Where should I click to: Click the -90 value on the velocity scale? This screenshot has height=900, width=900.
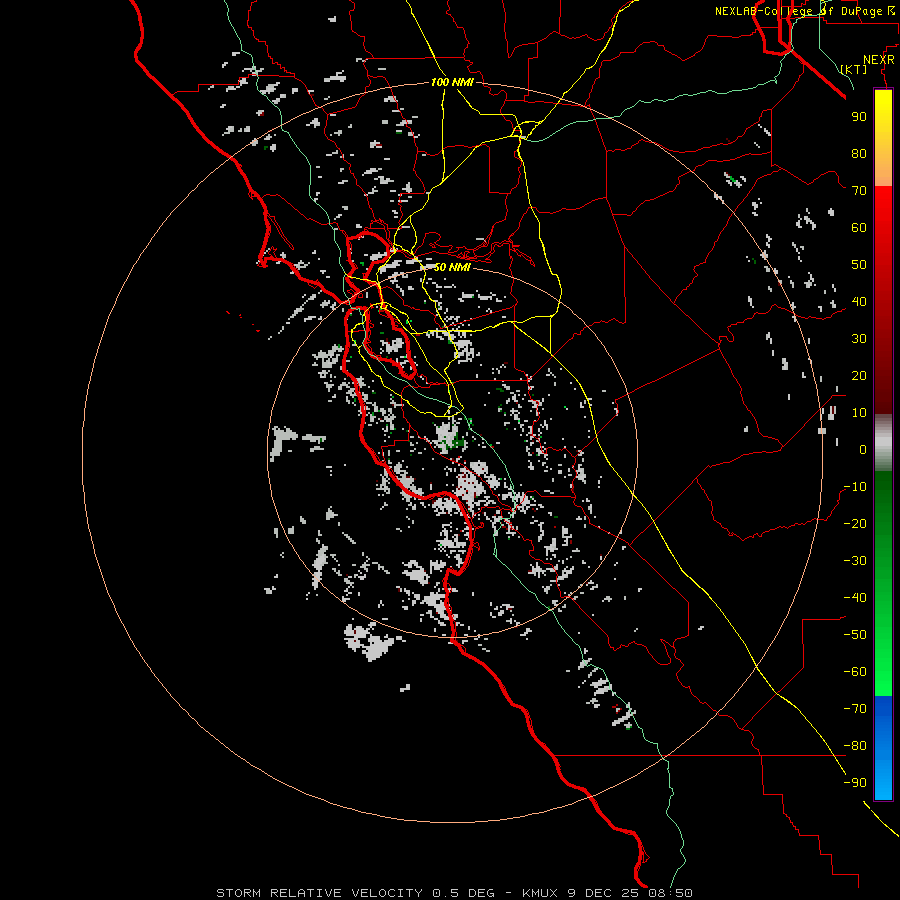855,783
